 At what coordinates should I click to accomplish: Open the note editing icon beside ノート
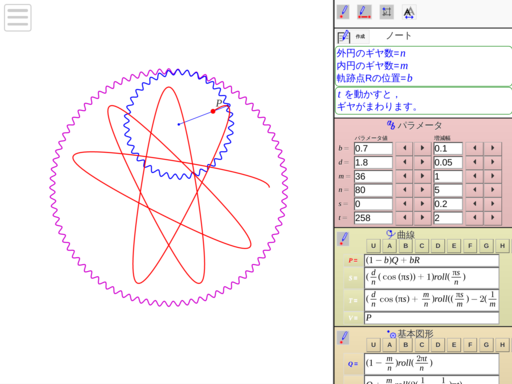[x=344, y=36]
